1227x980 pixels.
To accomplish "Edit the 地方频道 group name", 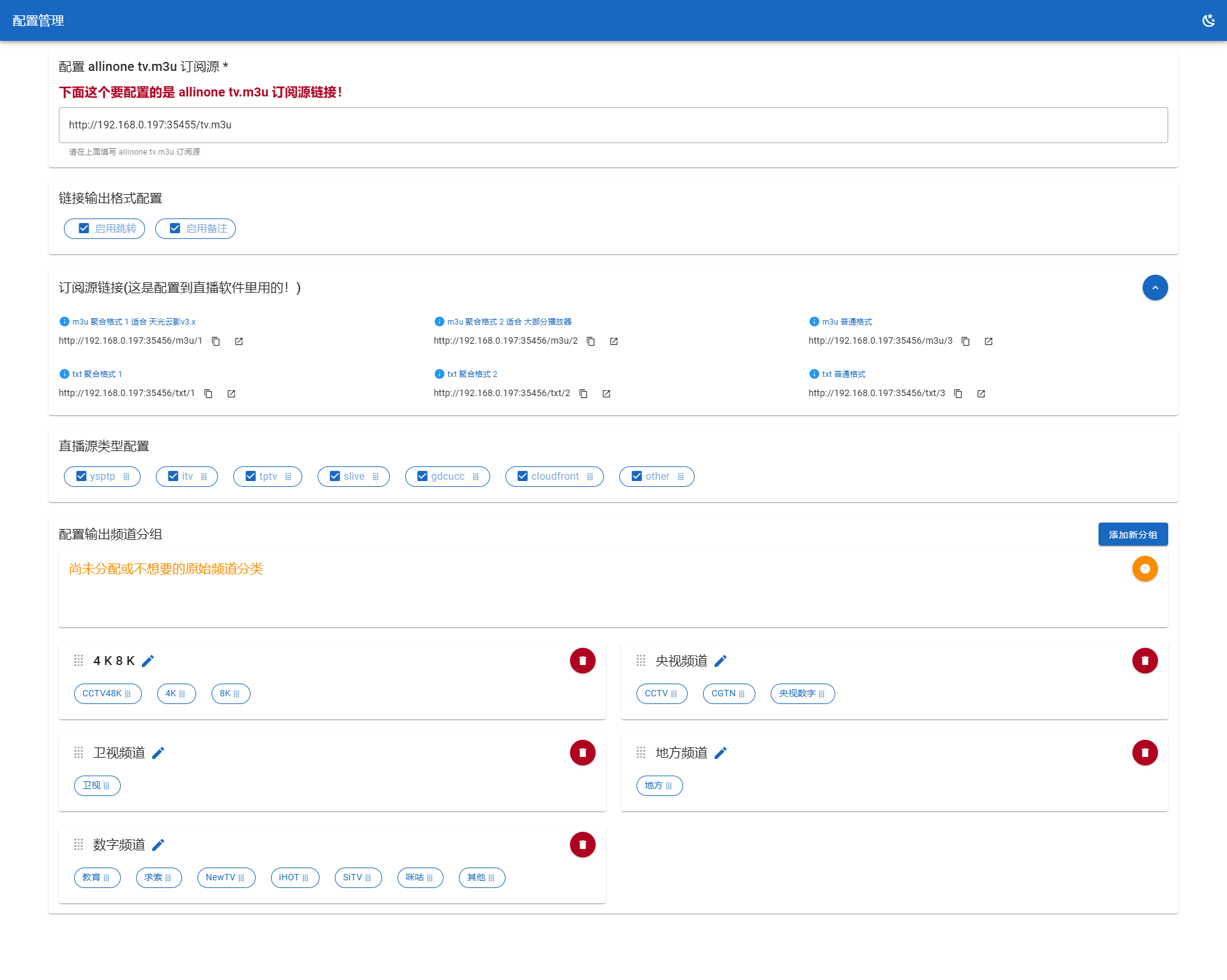I will [x=721, y=753].
